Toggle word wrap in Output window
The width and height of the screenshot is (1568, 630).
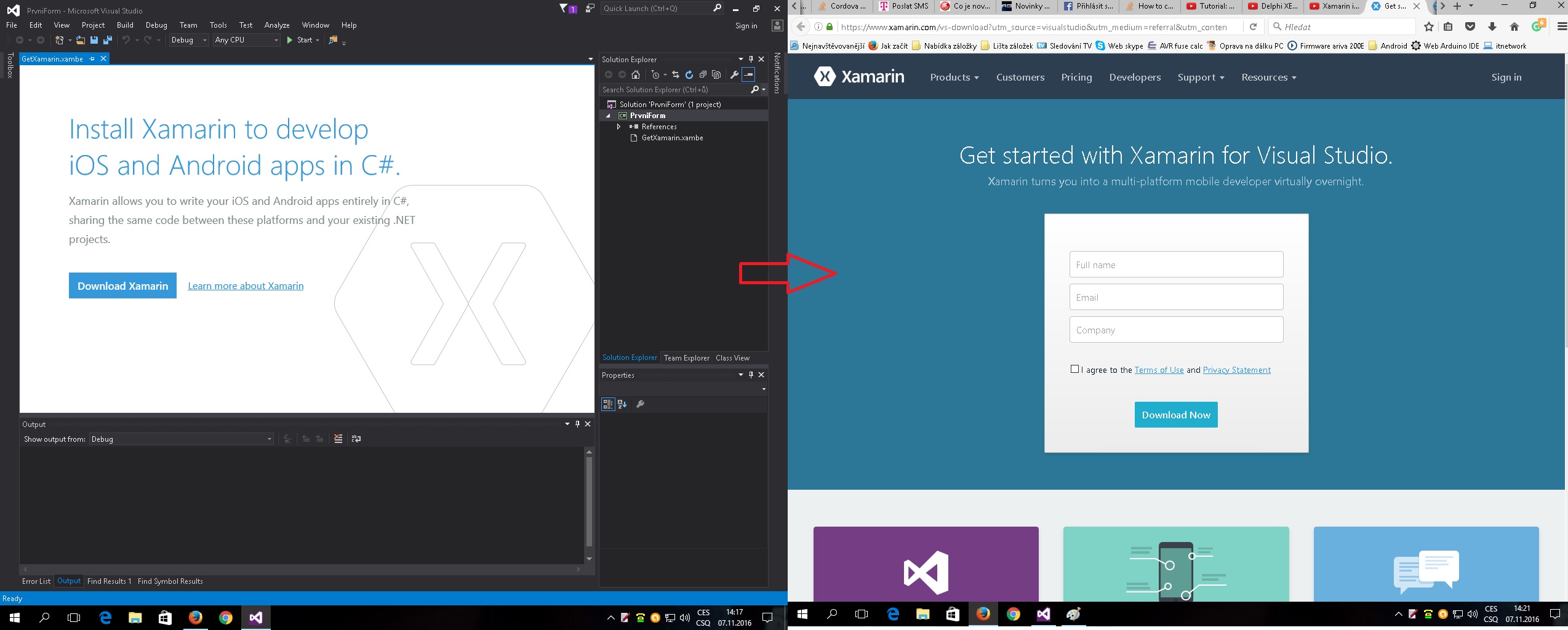pos(356,439)
